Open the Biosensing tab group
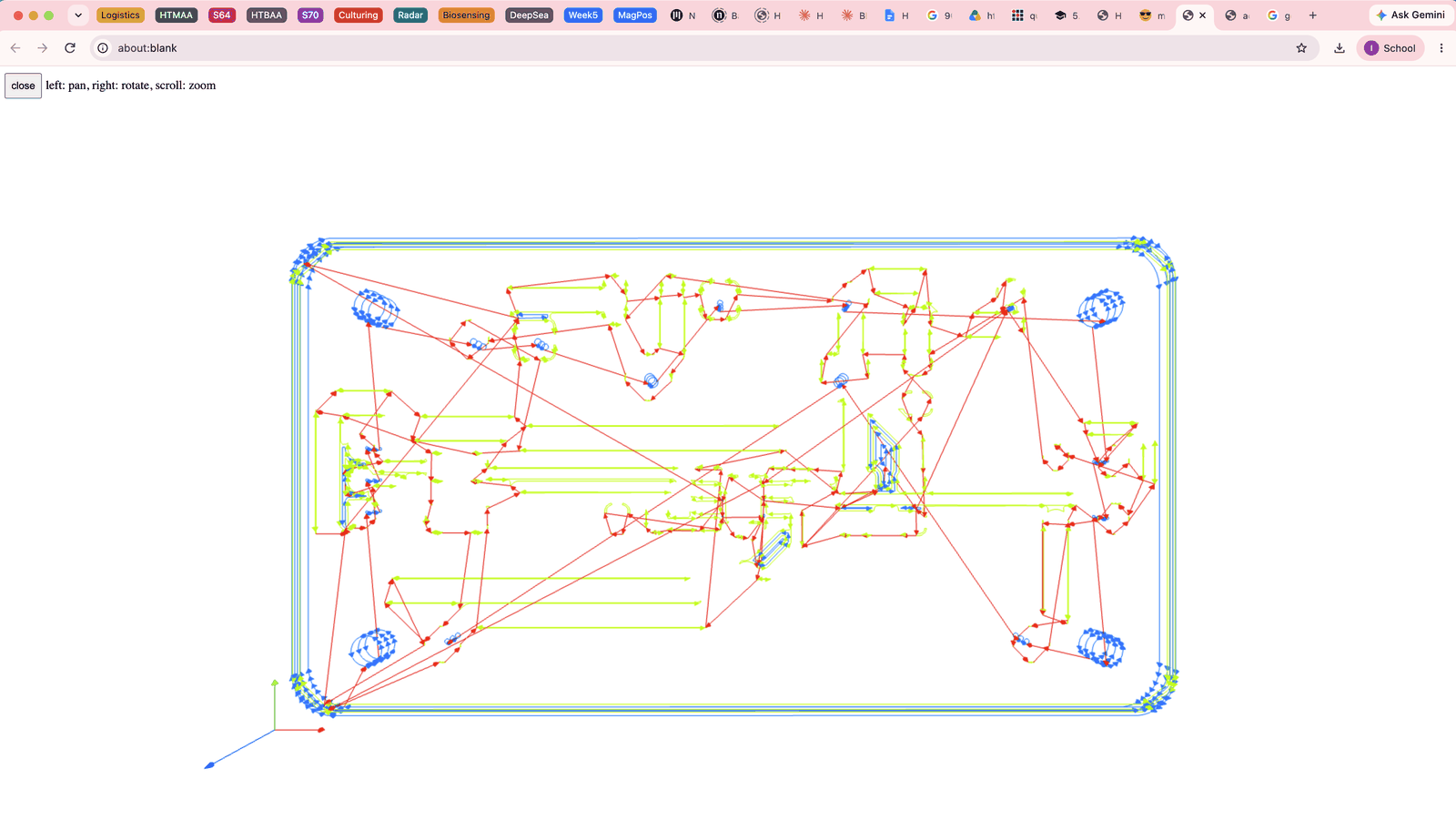This screenshot has height=820, width=1456. (x=466, y=15)
